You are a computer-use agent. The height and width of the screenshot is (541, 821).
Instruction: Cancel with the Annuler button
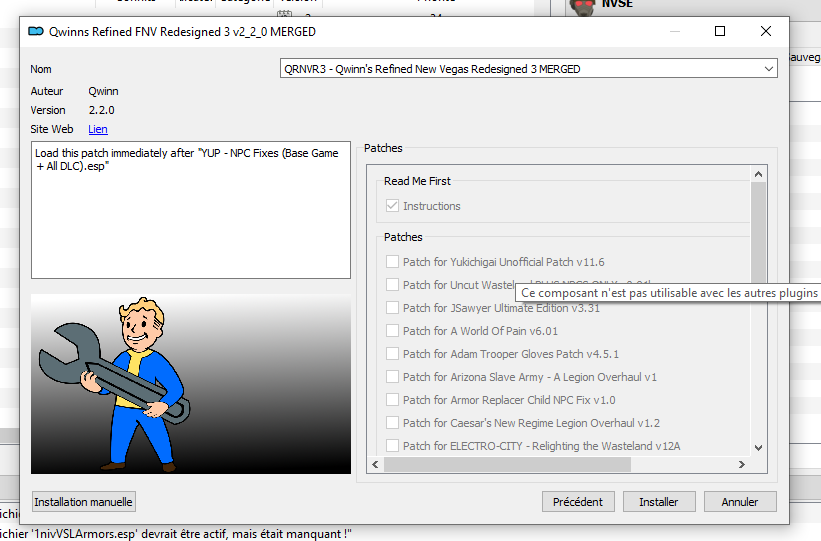[740, 502]
